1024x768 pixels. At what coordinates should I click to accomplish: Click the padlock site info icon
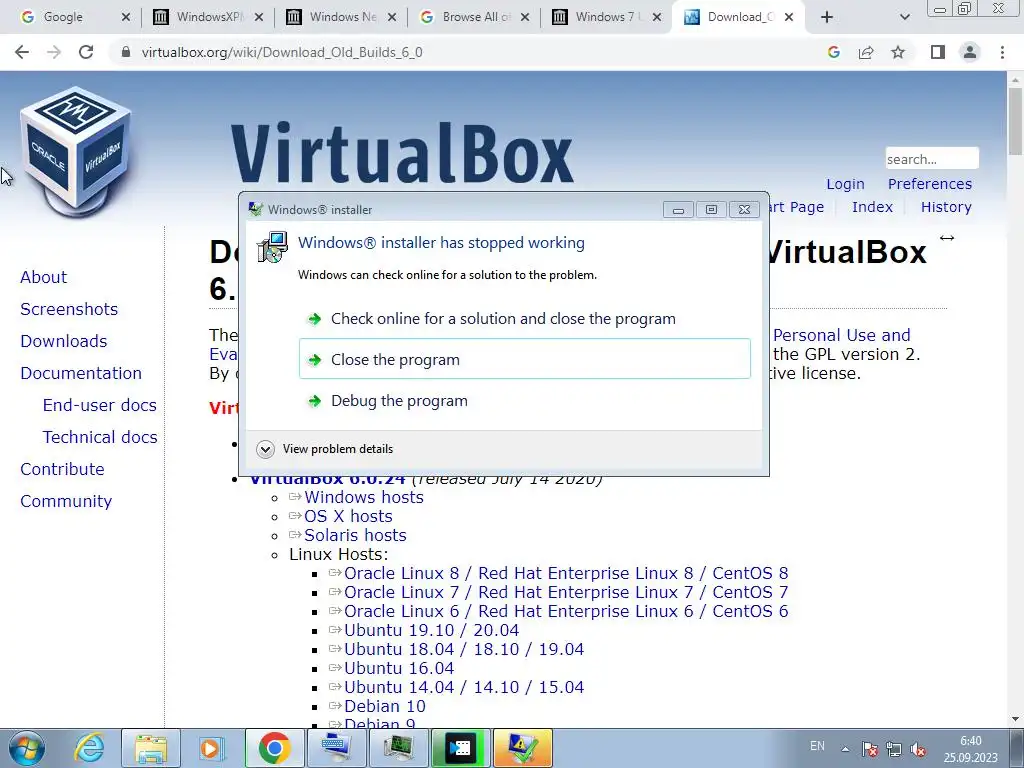pos(126,52)
